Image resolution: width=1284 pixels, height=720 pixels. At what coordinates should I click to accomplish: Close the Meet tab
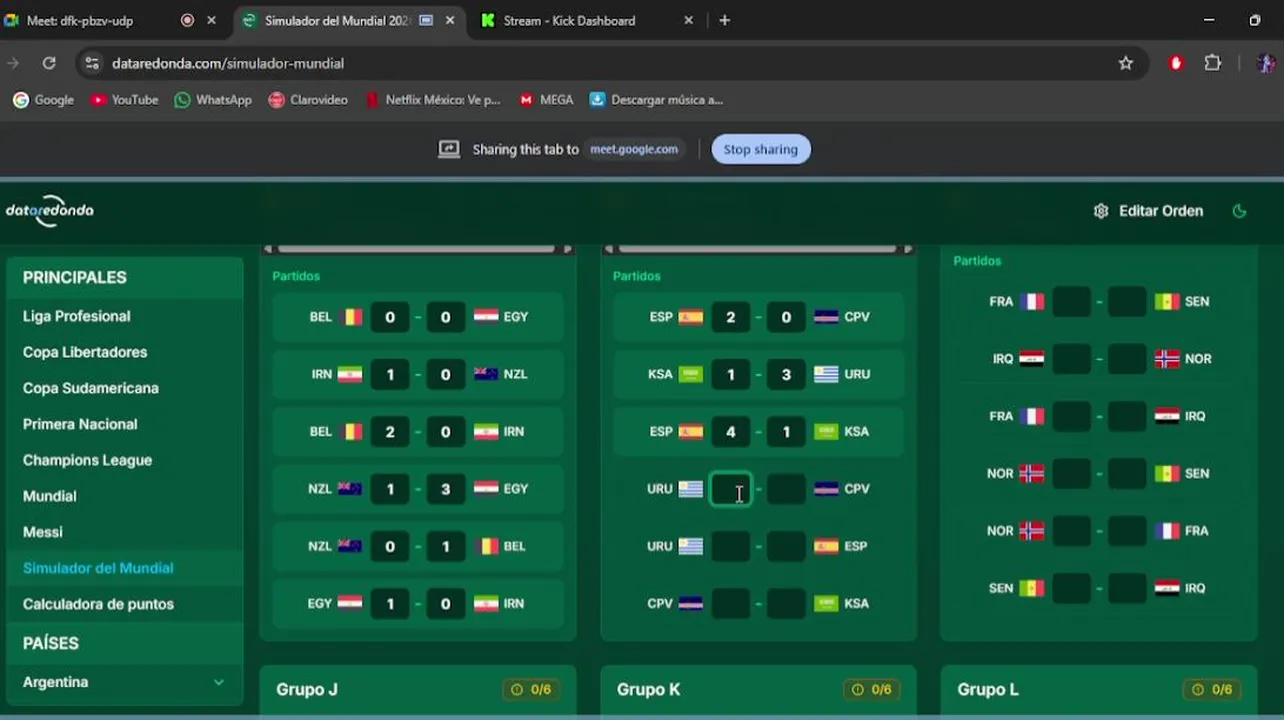pos(211,20)
